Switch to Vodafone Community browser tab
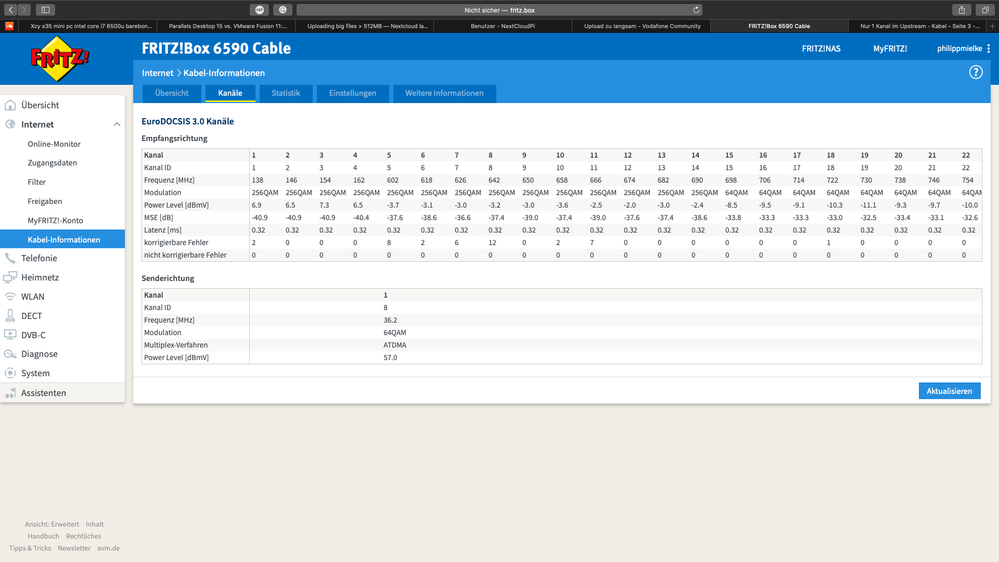 642,26
